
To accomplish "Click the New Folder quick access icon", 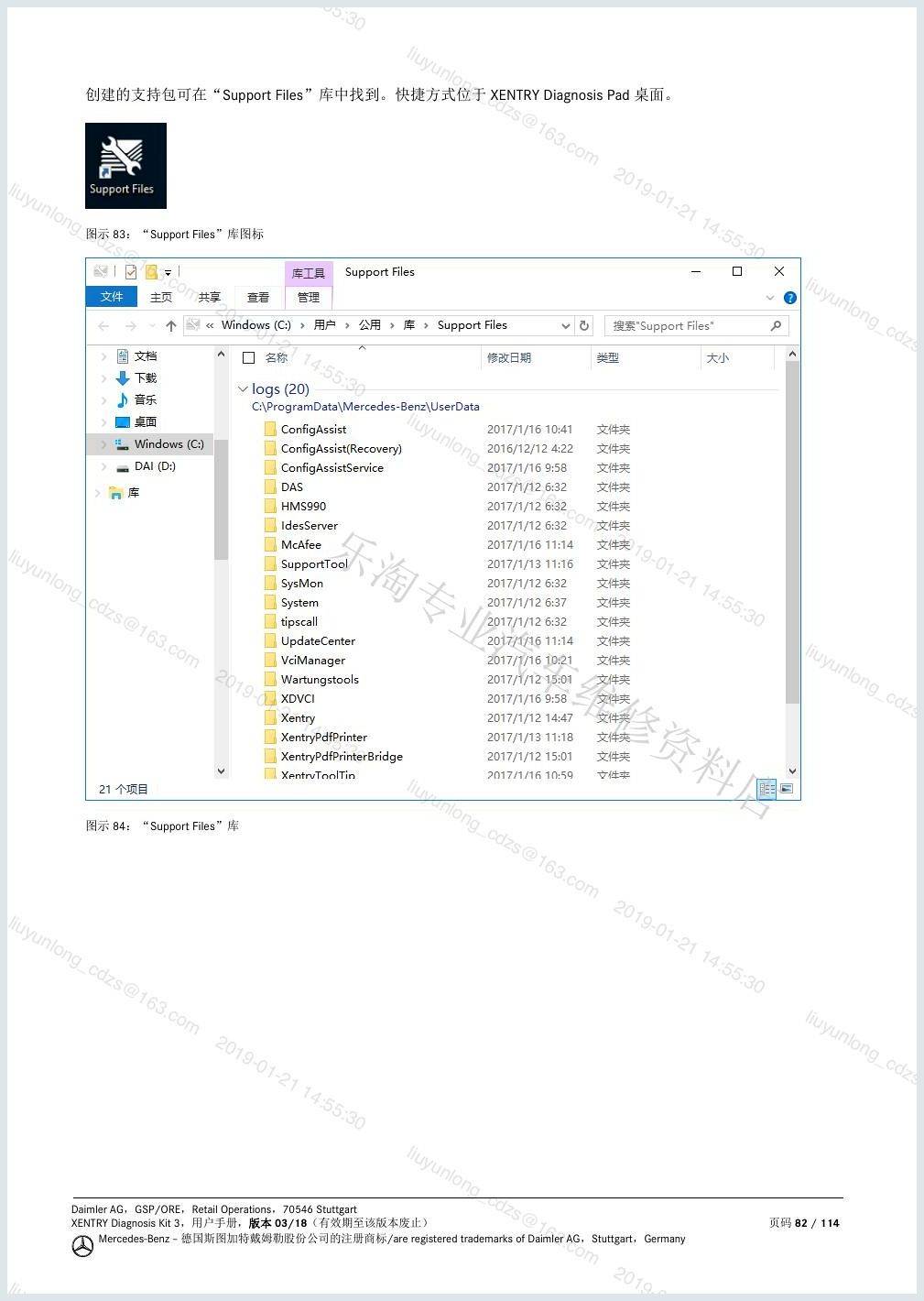I will [151, 271].
